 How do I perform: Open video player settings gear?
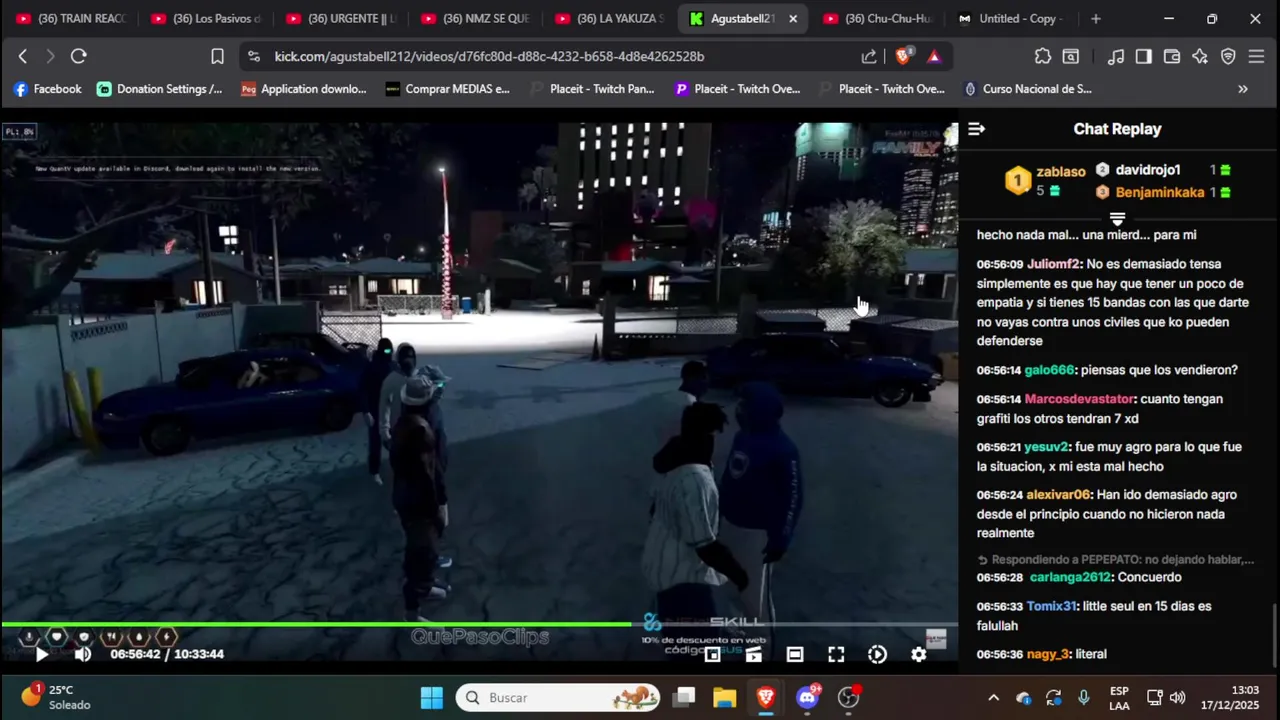click(918, 654)
